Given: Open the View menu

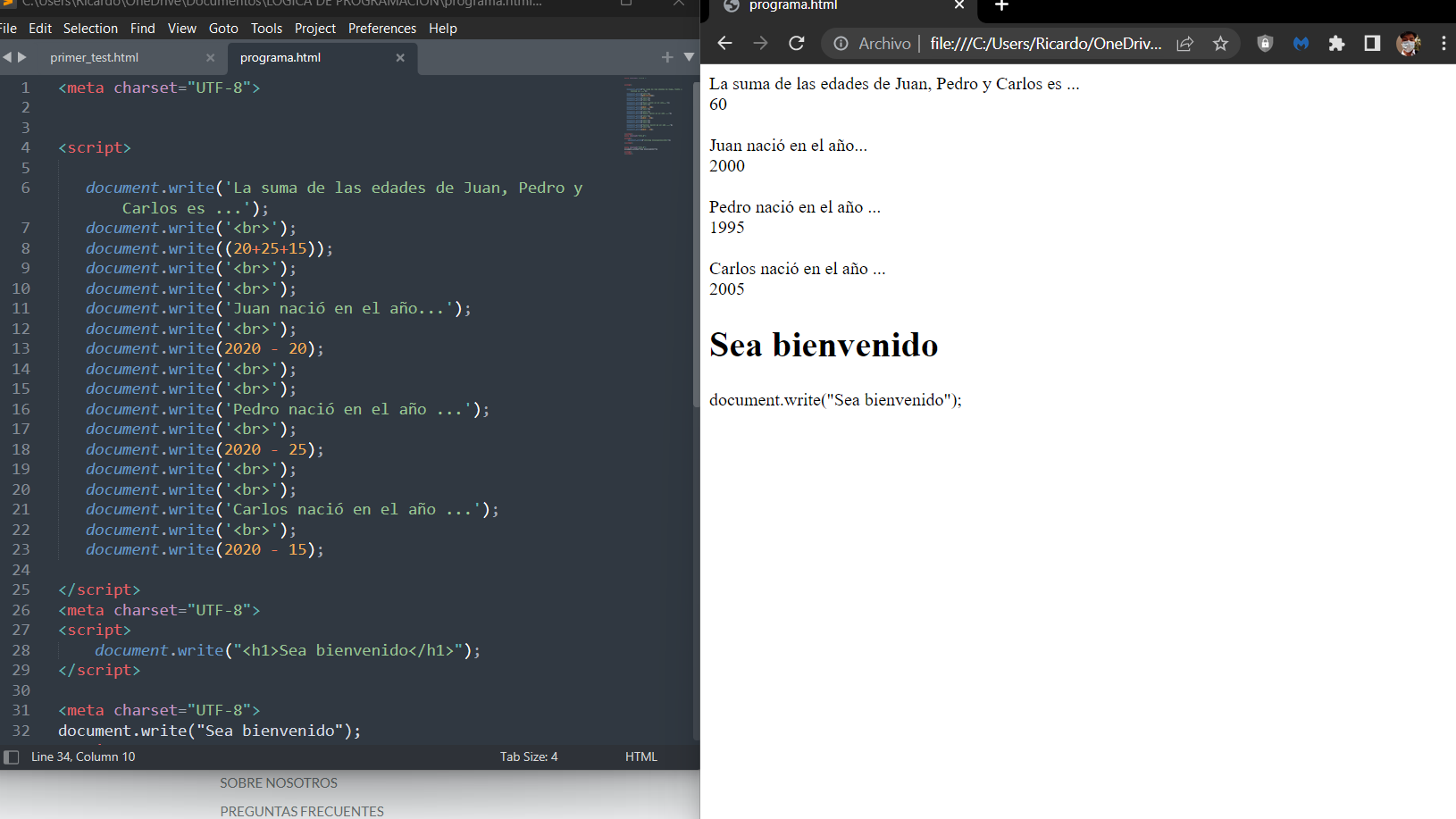Looking at the screenshot, I should (182, 29).
